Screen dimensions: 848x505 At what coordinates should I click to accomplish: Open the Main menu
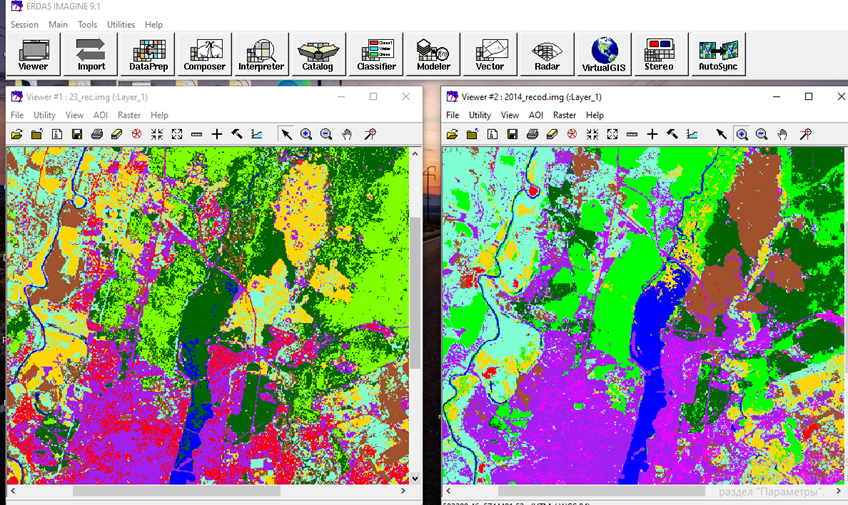click(58, 24)
